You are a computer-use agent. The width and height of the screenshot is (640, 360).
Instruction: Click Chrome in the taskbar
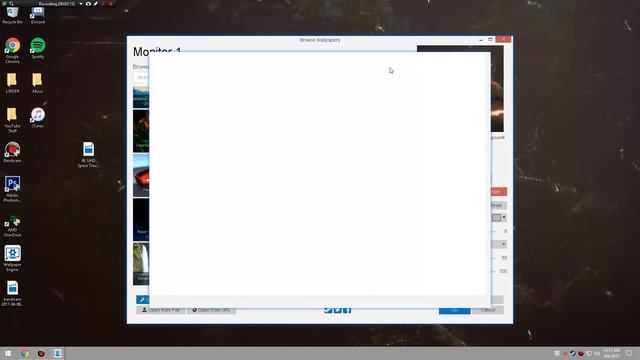coord(25,353)
